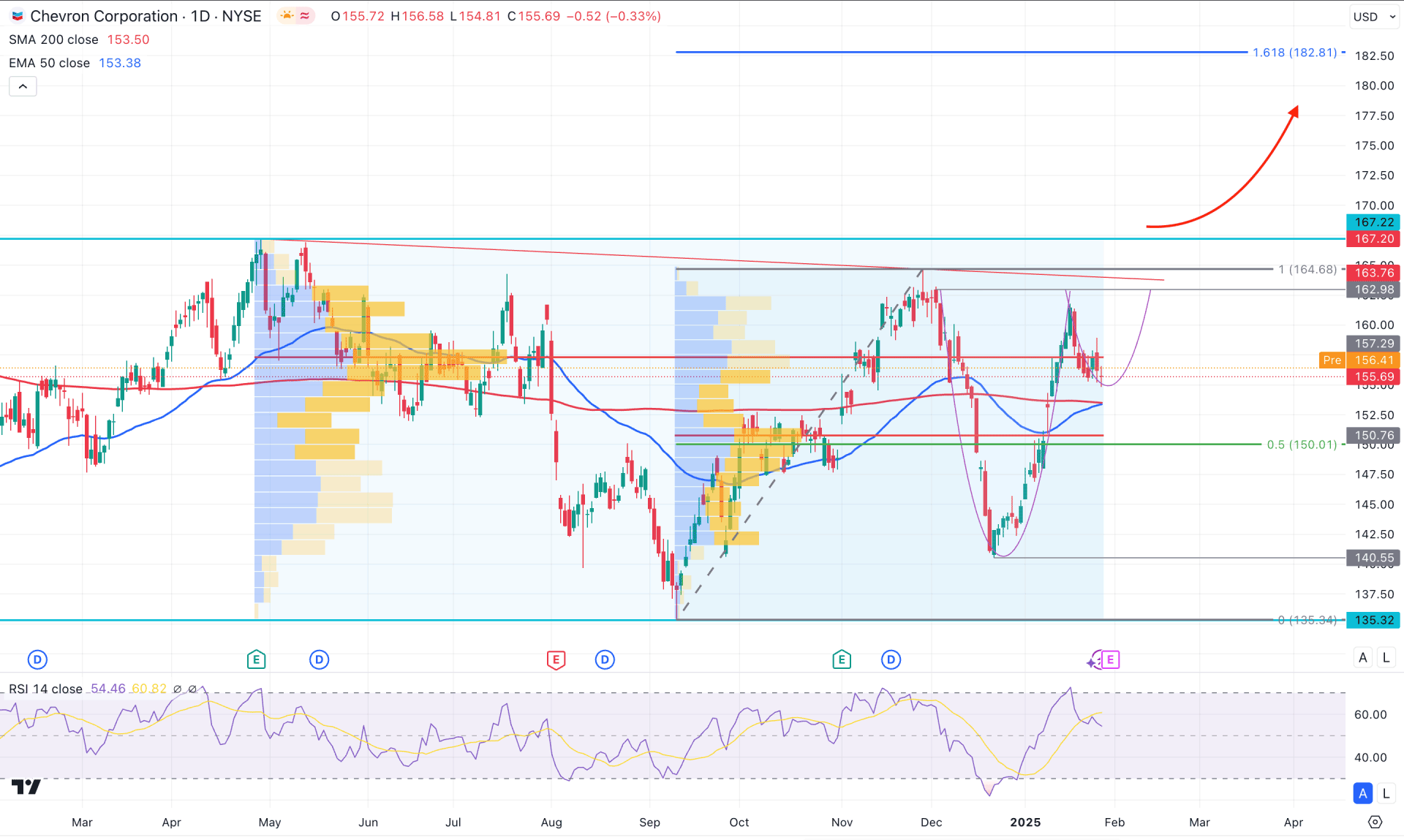The width and height of the screenshot is (1404, 840).
Task: Click the Feb label on time axis
Action: (x=1114, y=822)
